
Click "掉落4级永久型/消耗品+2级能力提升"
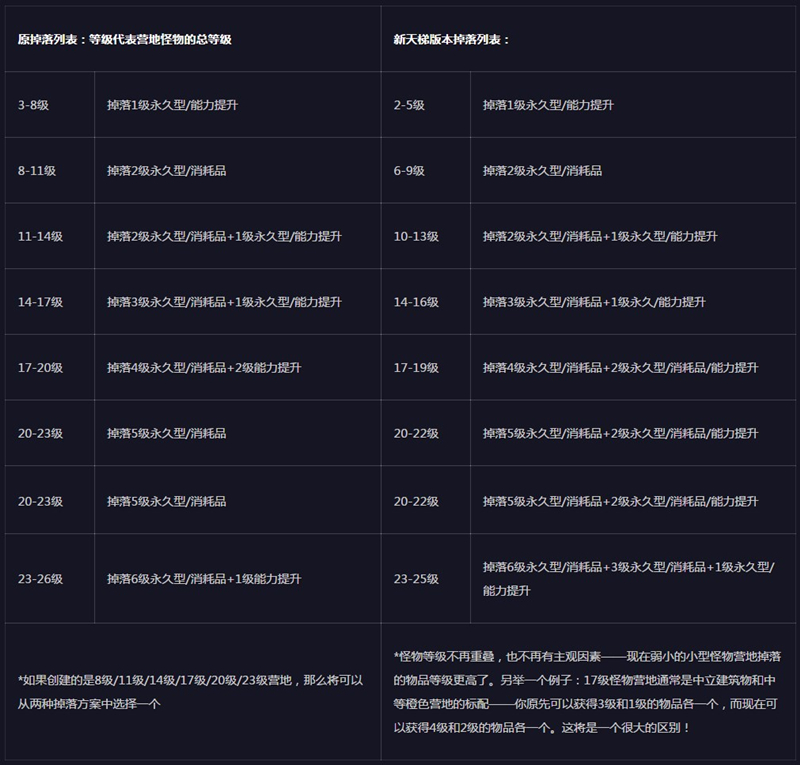(204, 368)
